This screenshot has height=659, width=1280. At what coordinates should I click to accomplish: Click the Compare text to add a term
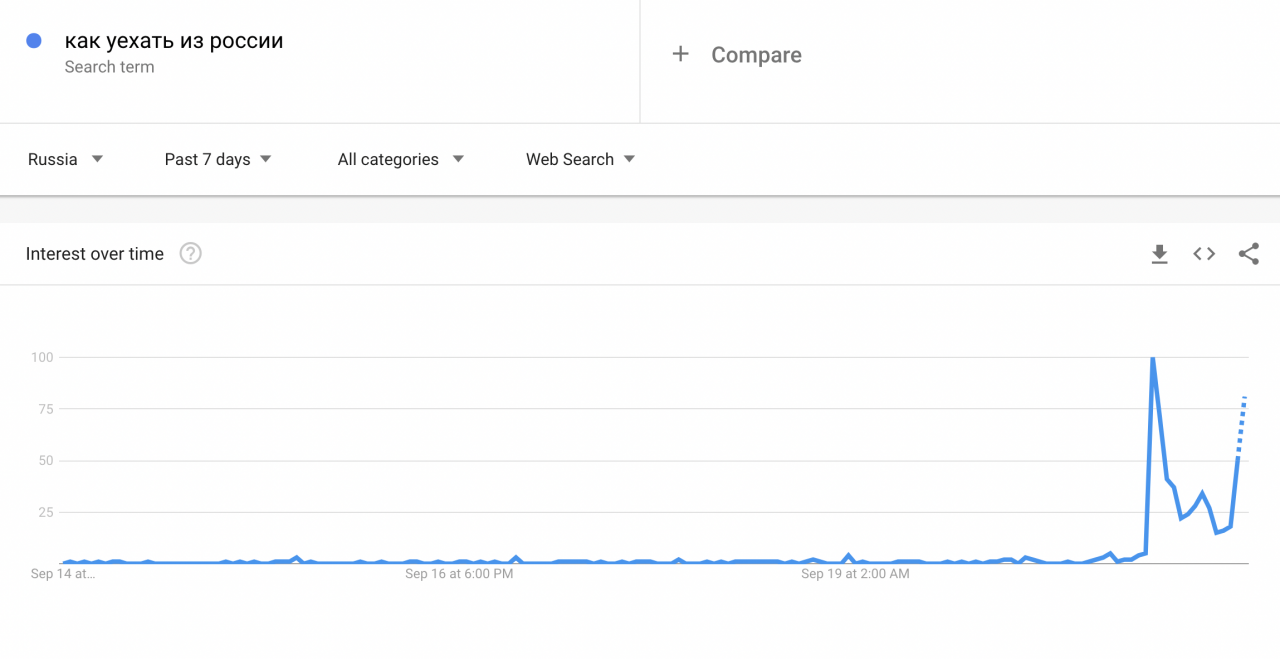[756, 55]
